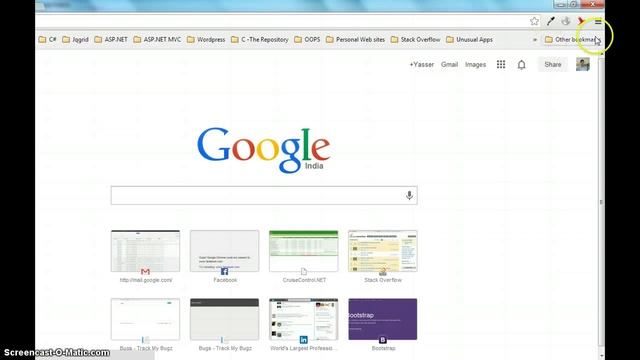640x360 pixels.
Task: Open the Personal Web sites bookmarks folder
Action: (x=356, y=40)
